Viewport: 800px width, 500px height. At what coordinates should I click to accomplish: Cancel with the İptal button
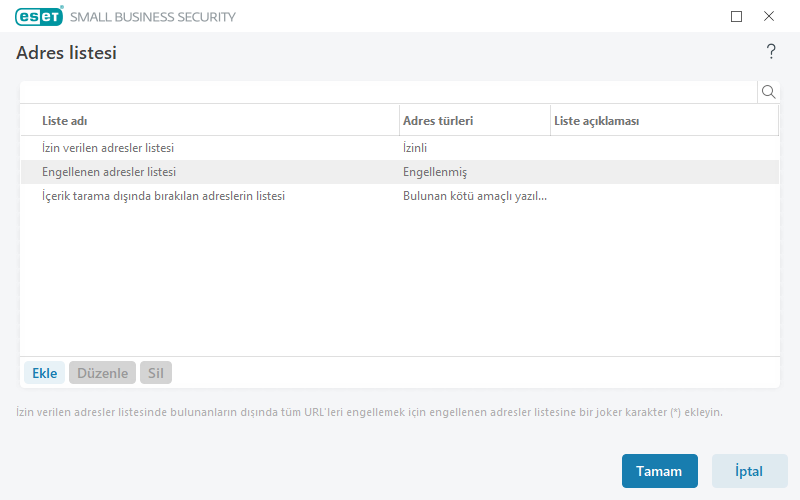coord(749,471)
